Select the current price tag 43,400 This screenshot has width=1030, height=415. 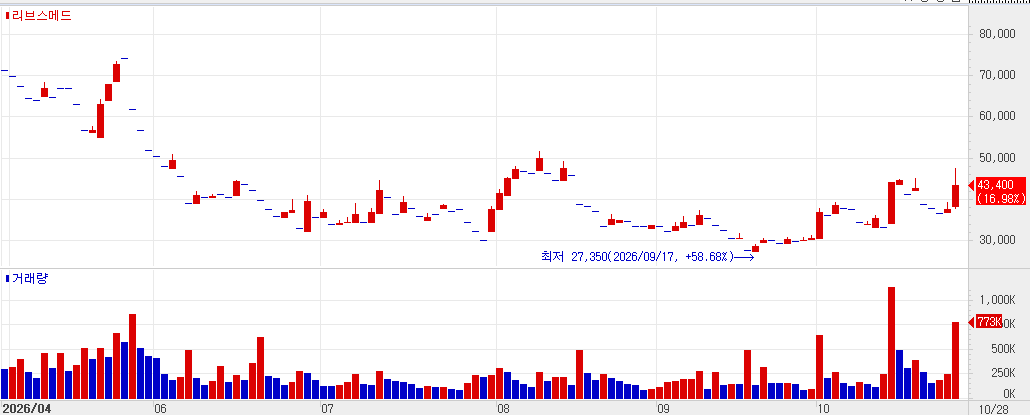point(996,185)
